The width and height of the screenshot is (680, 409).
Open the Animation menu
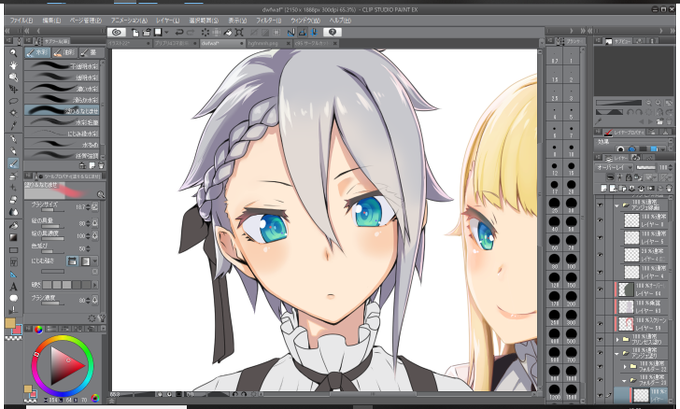tap(129, 20)
